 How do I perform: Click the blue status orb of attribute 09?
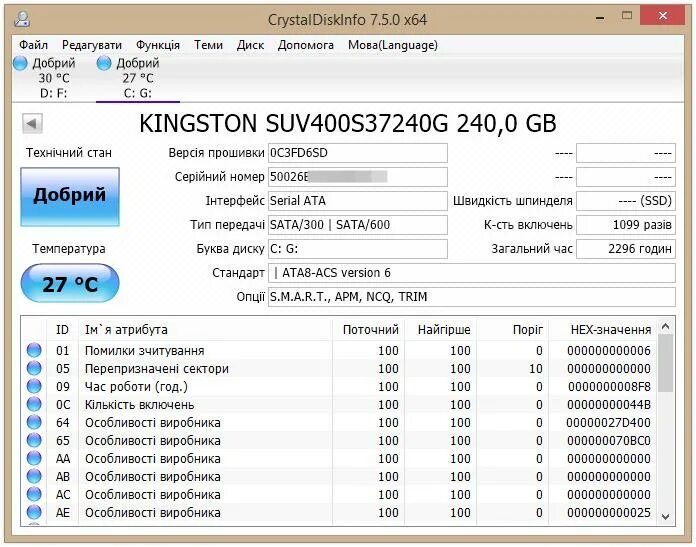[34, 386]
